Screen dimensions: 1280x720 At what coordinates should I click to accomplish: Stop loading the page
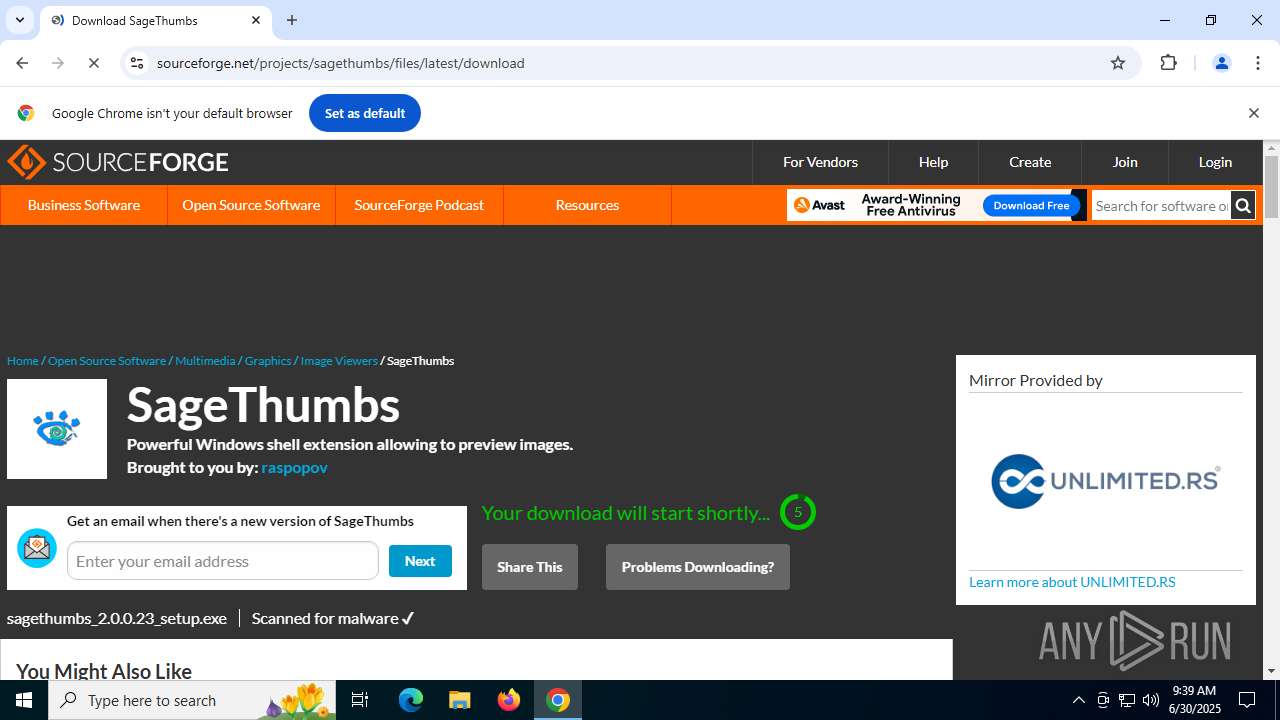tap(93, 63)
